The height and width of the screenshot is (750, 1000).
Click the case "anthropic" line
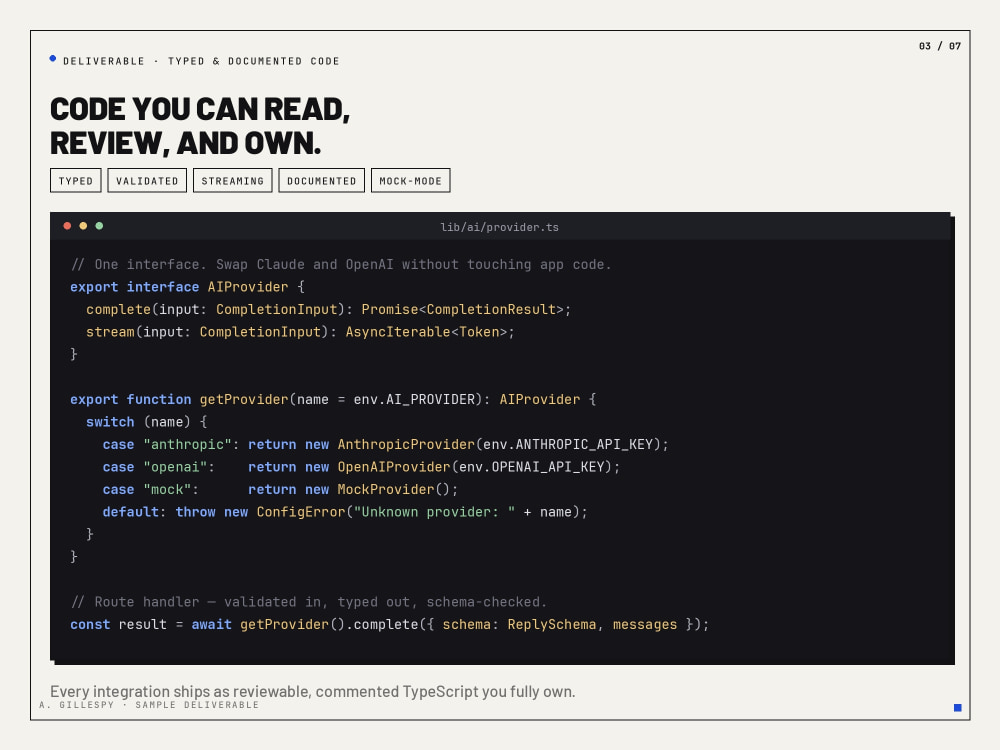[385, 445]
